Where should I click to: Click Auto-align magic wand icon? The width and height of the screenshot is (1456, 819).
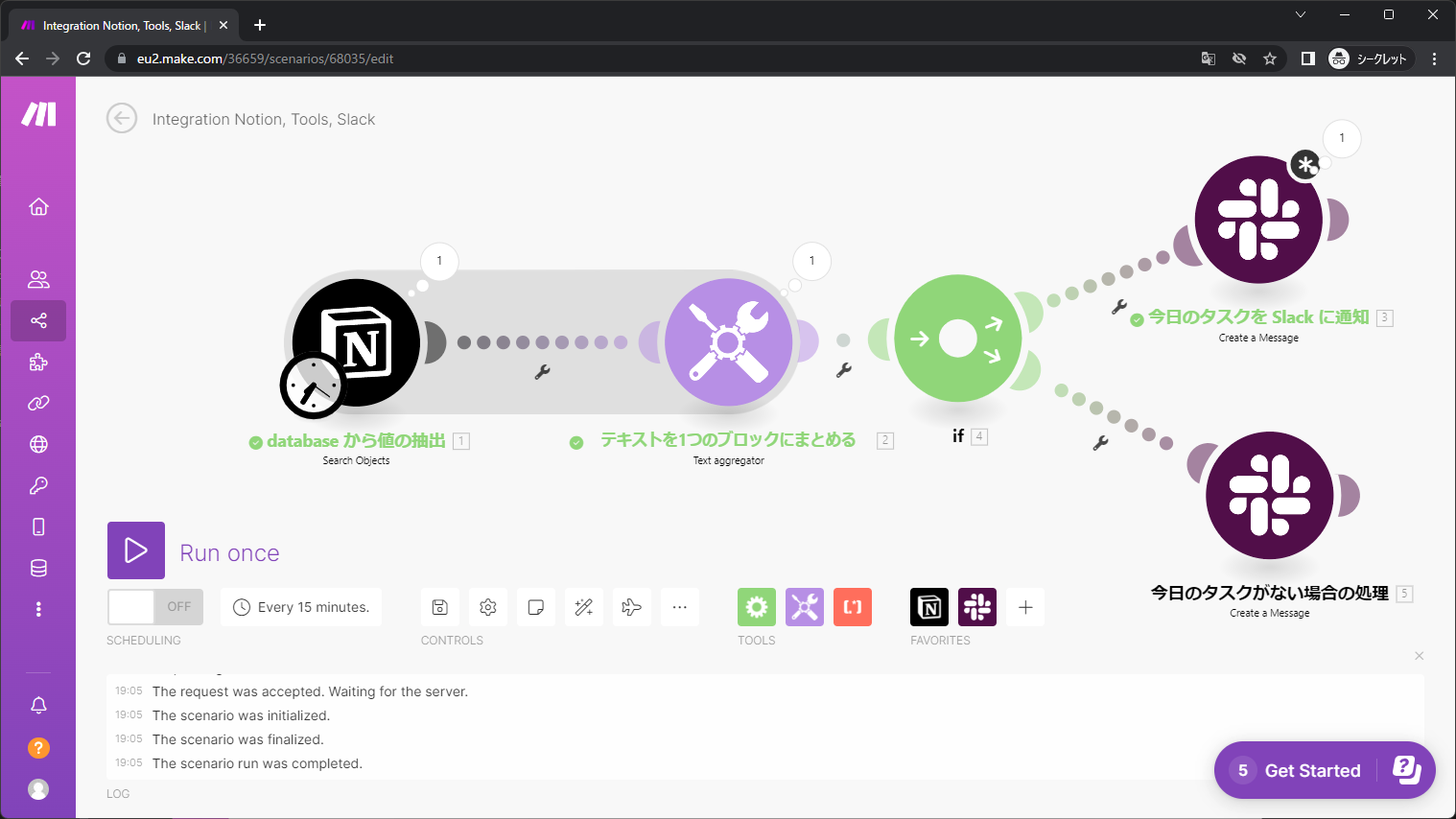pos(583,607)
